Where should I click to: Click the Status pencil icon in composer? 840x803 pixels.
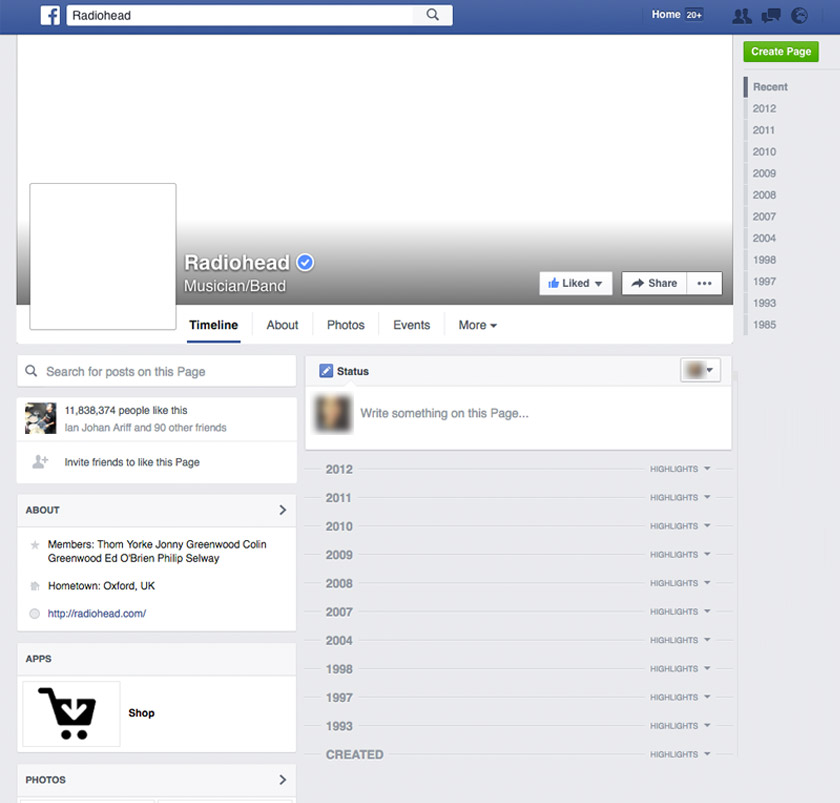(325, 370)
